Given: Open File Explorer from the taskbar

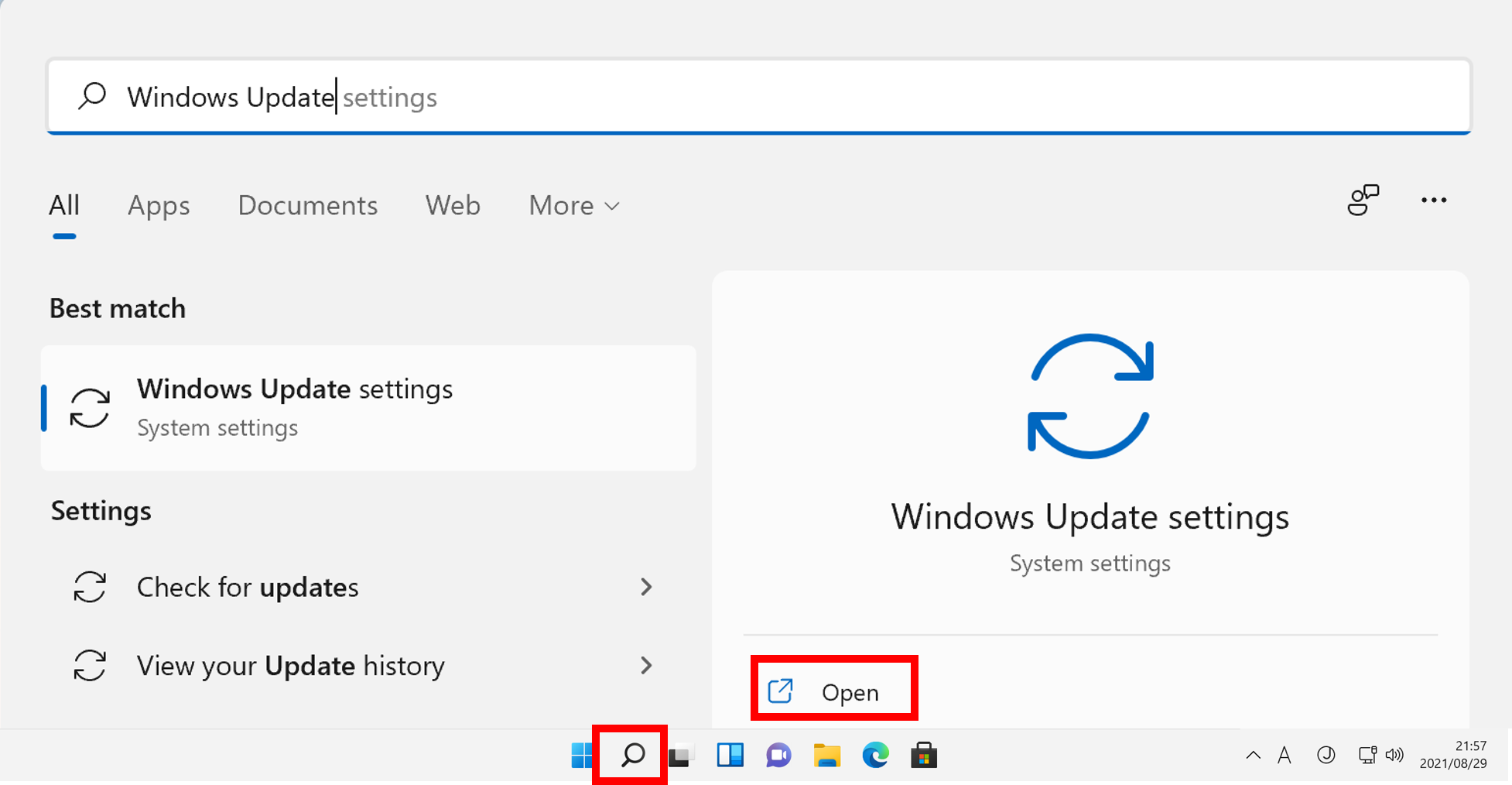Looking at the screenshot, I should pyautogui.click(x=826, y=755).
